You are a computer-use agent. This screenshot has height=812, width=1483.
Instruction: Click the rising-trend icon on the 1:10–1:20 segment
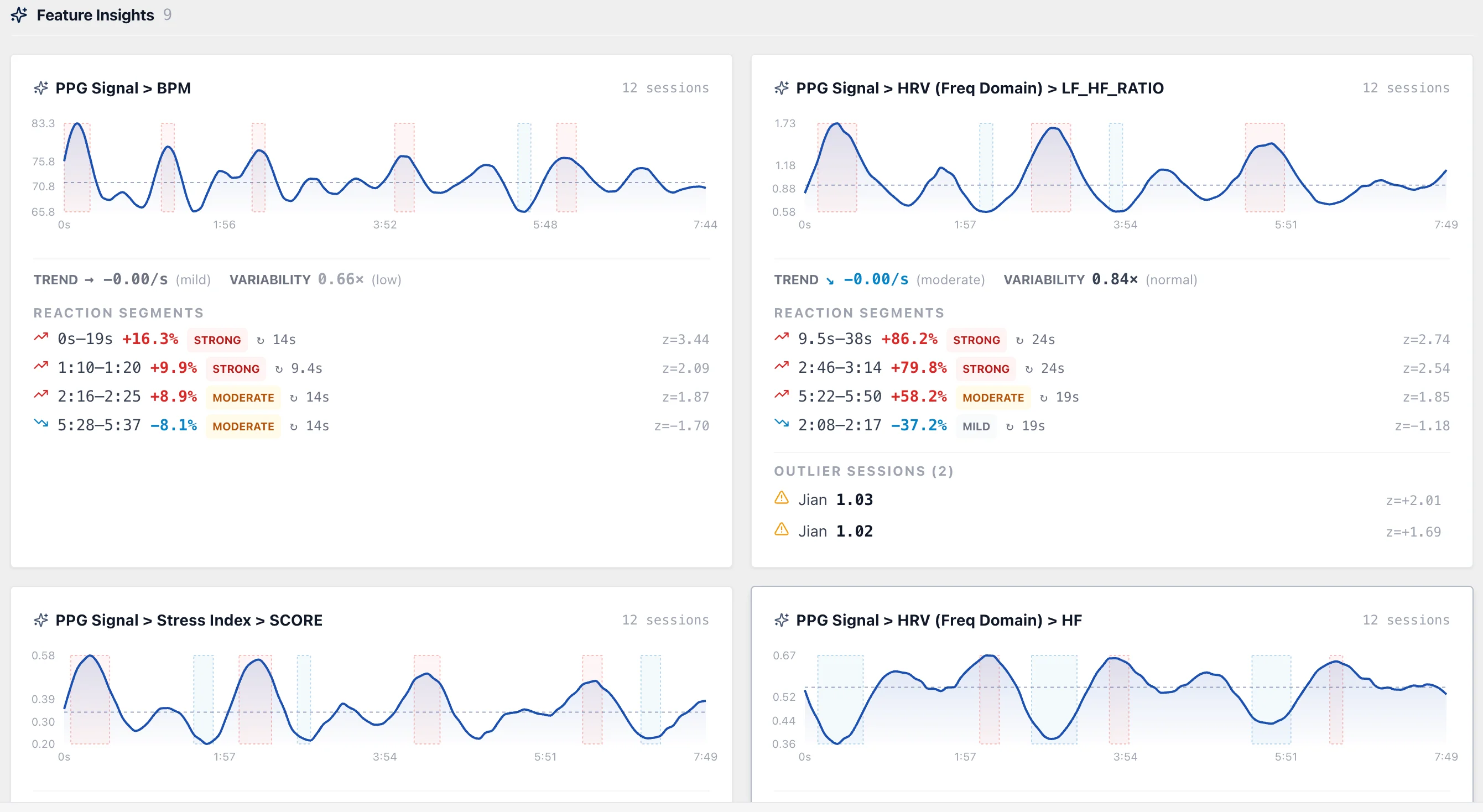[x=41, y=366]
